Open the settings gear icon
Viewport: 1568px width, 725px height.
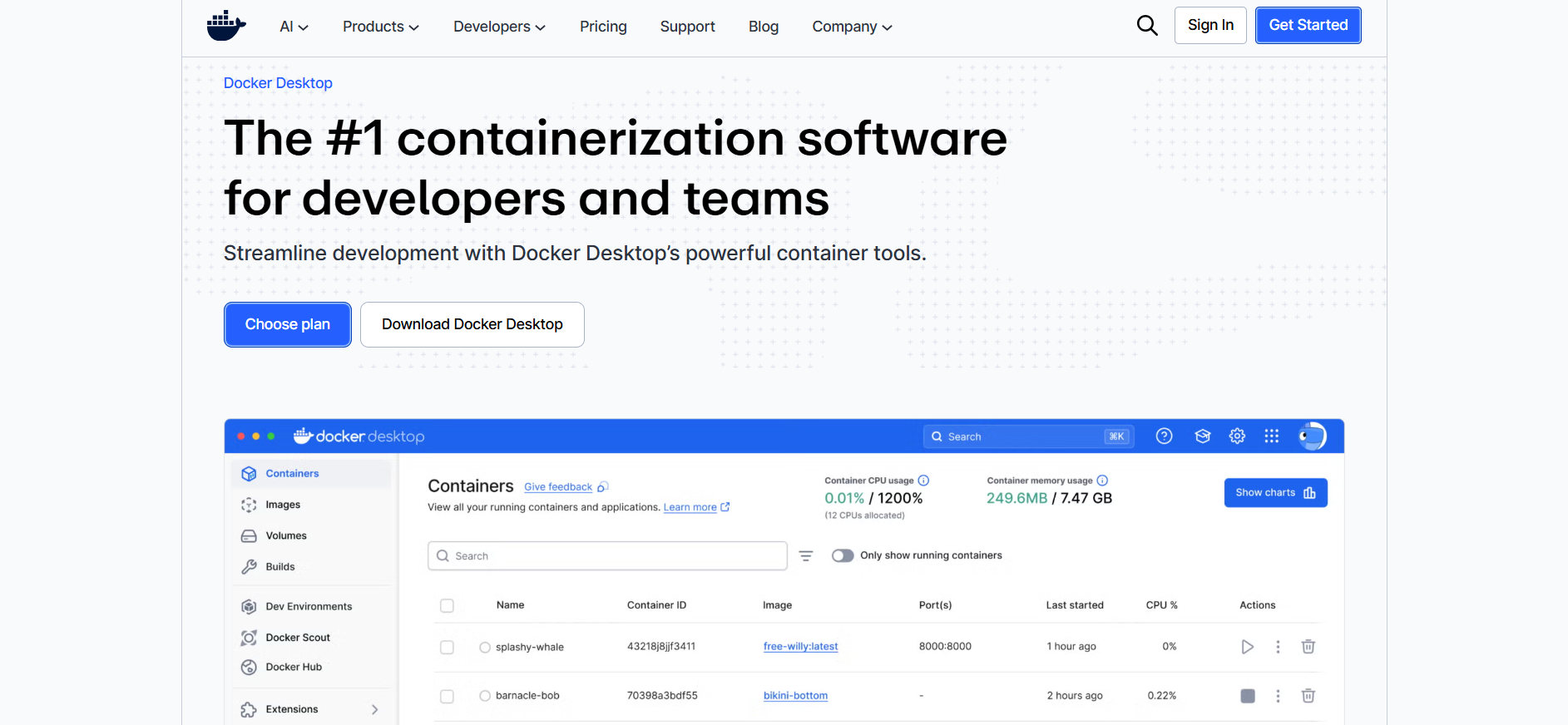[1238, 436]
